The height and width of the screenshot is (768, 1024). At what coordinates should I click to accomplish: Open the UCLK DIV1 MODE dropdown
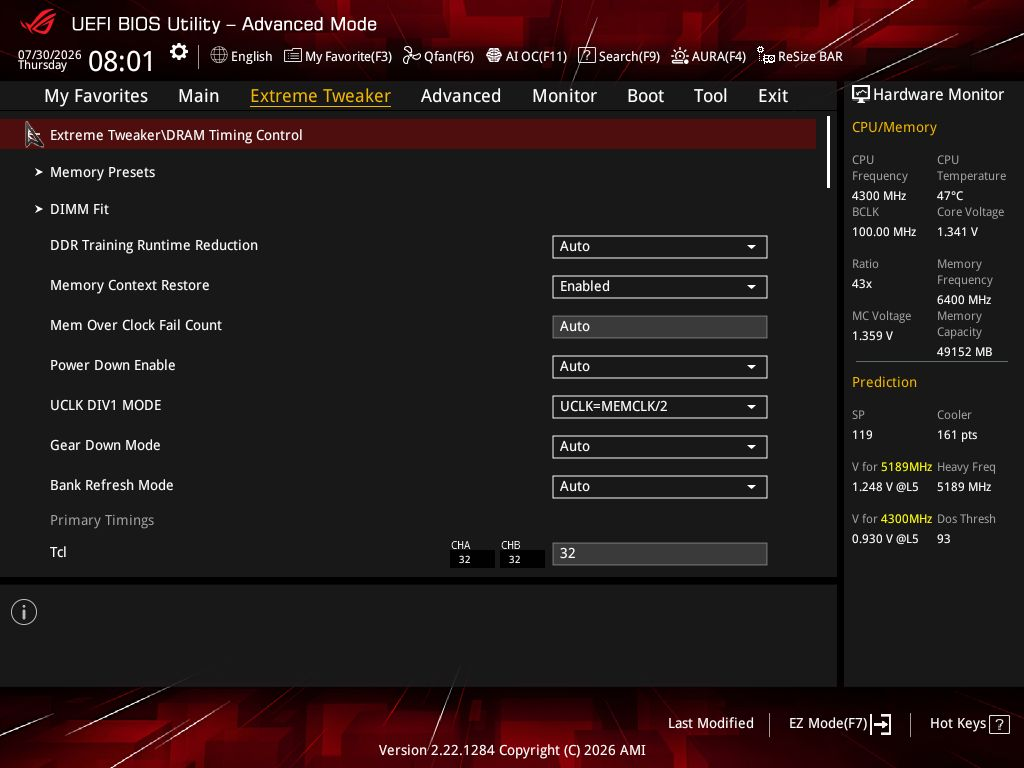(660, 406)
